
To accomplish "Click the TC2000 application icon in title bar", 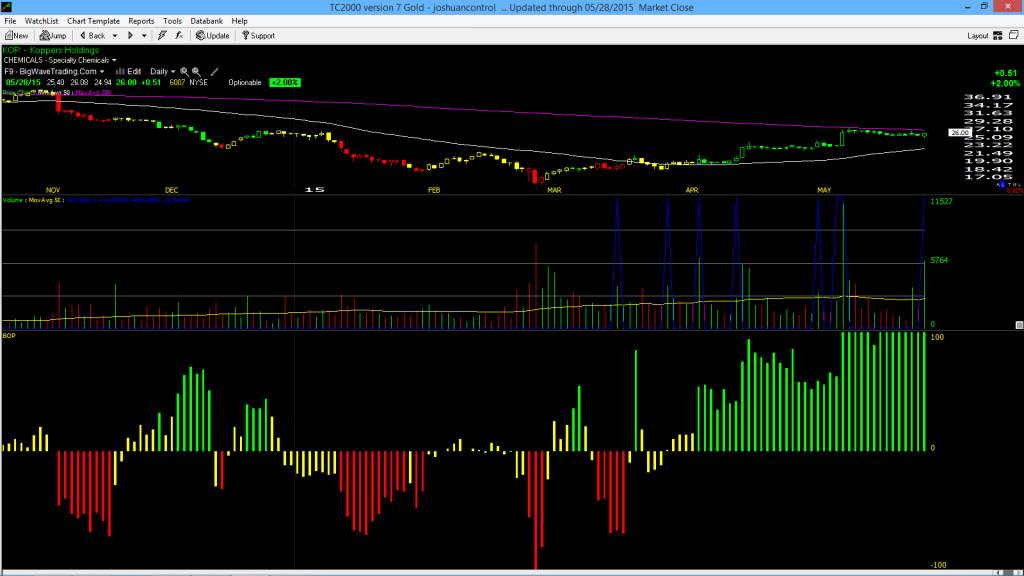I will coord(7,7).
